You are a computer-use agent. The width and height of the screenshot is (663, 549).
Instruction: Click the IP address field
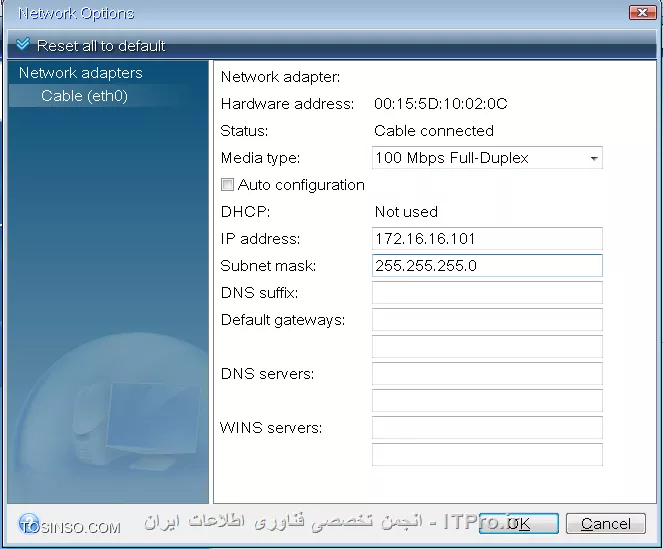(x=487, y=239)
